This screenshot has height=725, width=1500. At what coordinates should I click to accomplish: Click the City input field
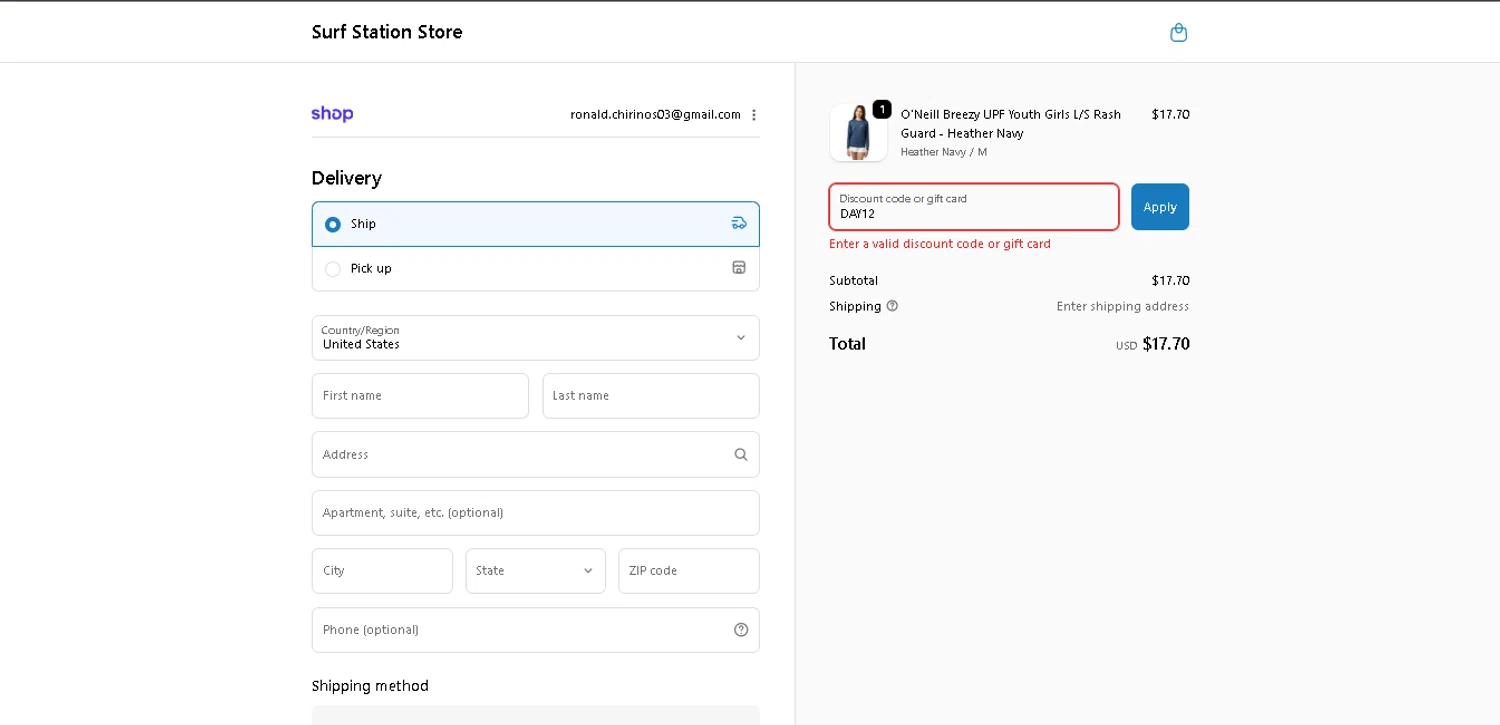(382, 571)
